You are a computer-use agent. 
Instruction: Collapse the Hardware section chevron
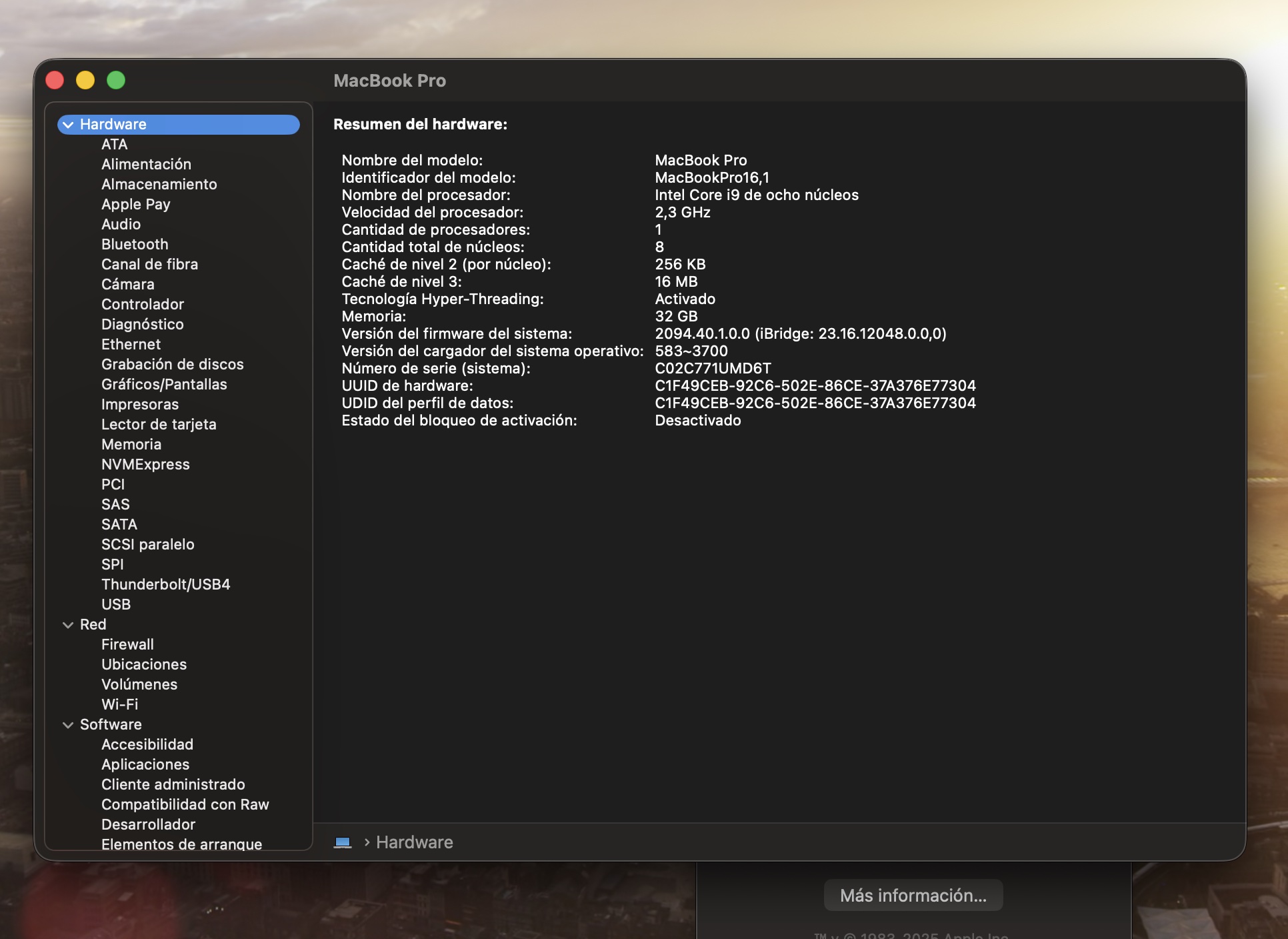(x=68, y=125)
